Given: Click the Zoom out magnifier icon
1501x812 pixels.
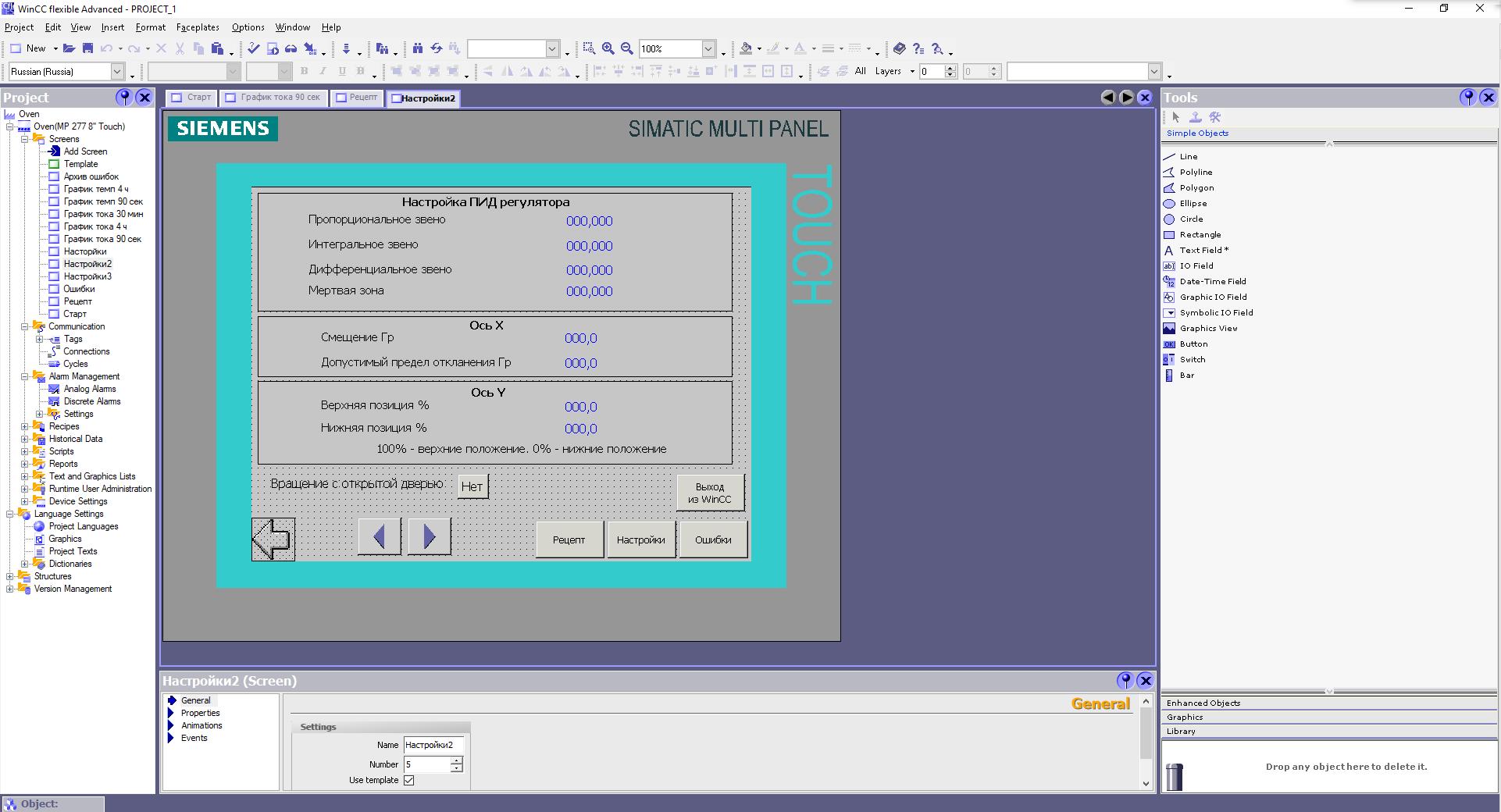Looking at the screenshot, I should click(x=626, y=48).
